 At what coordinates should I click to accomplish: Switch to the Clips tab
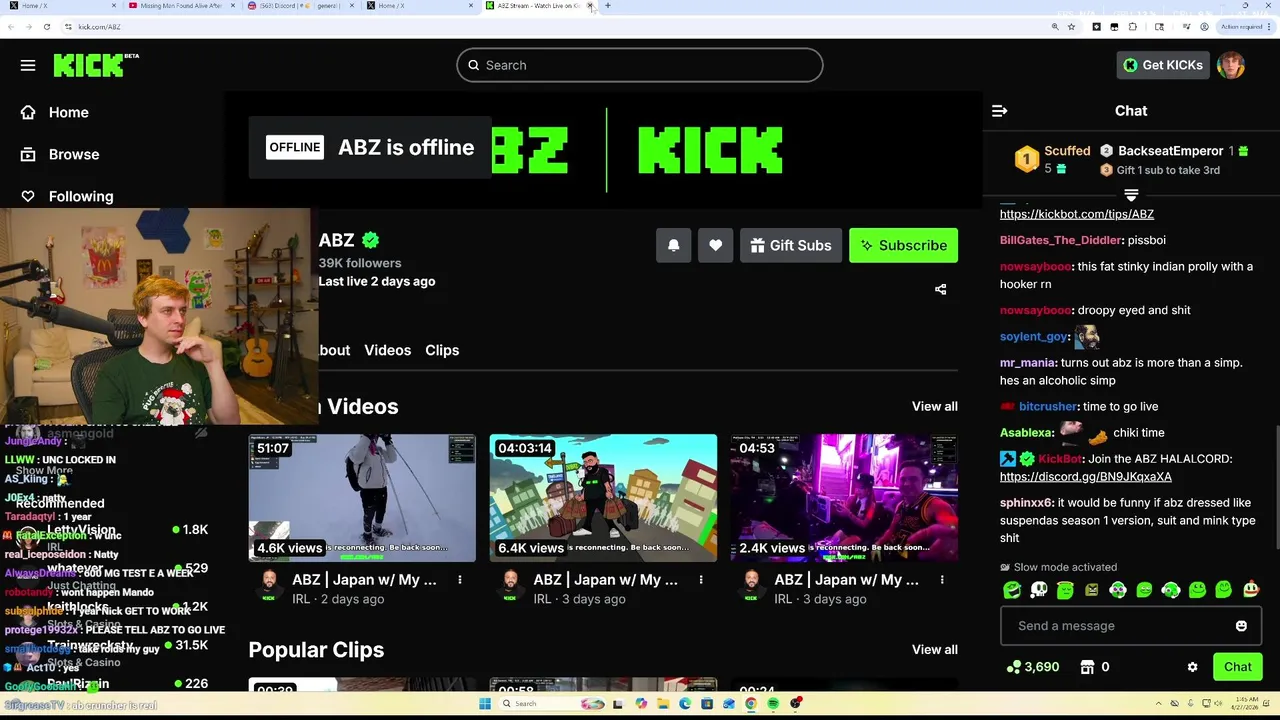[442, 350]
